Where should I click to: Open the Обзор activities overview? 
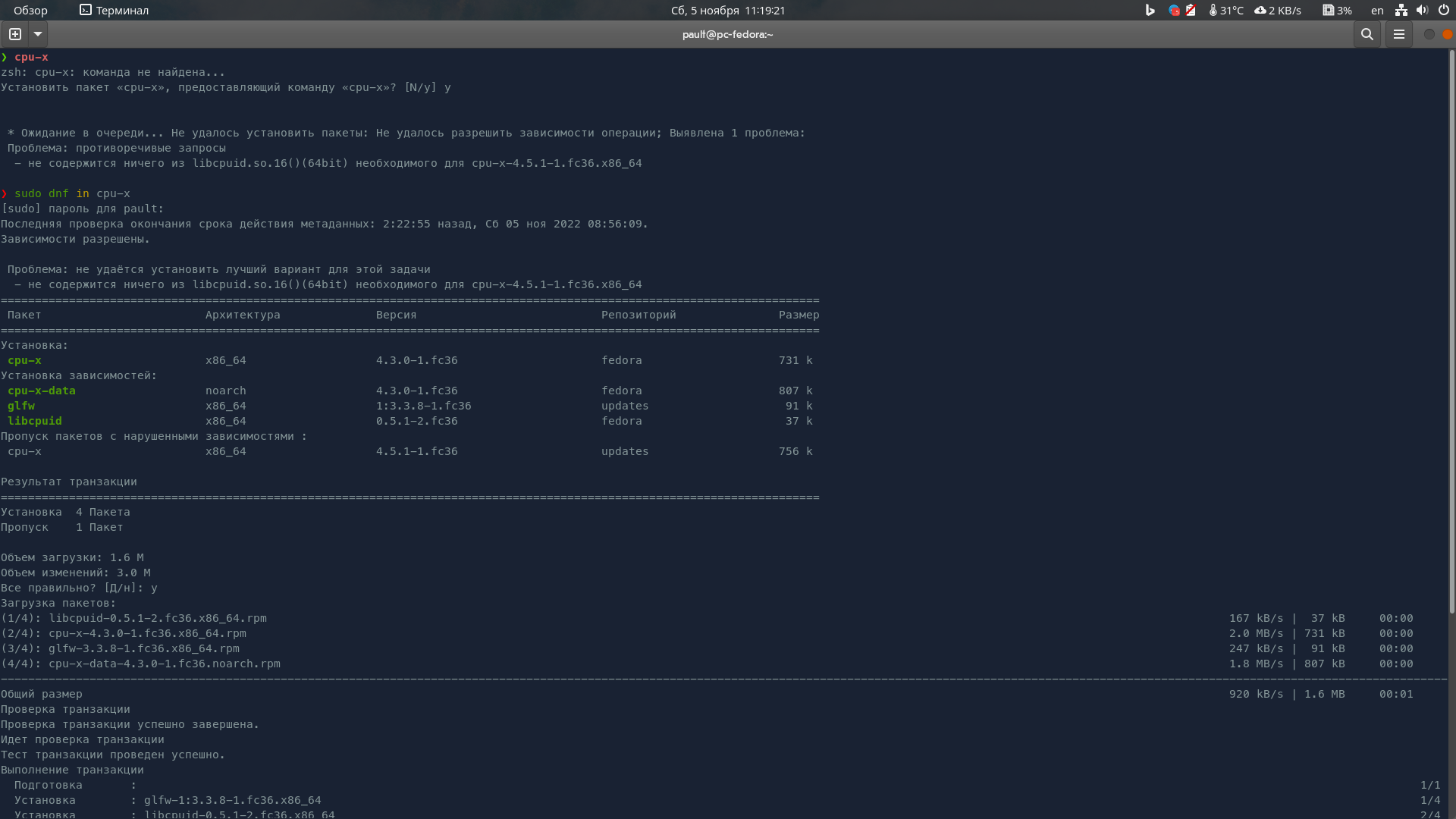click(x=30, y=11)
